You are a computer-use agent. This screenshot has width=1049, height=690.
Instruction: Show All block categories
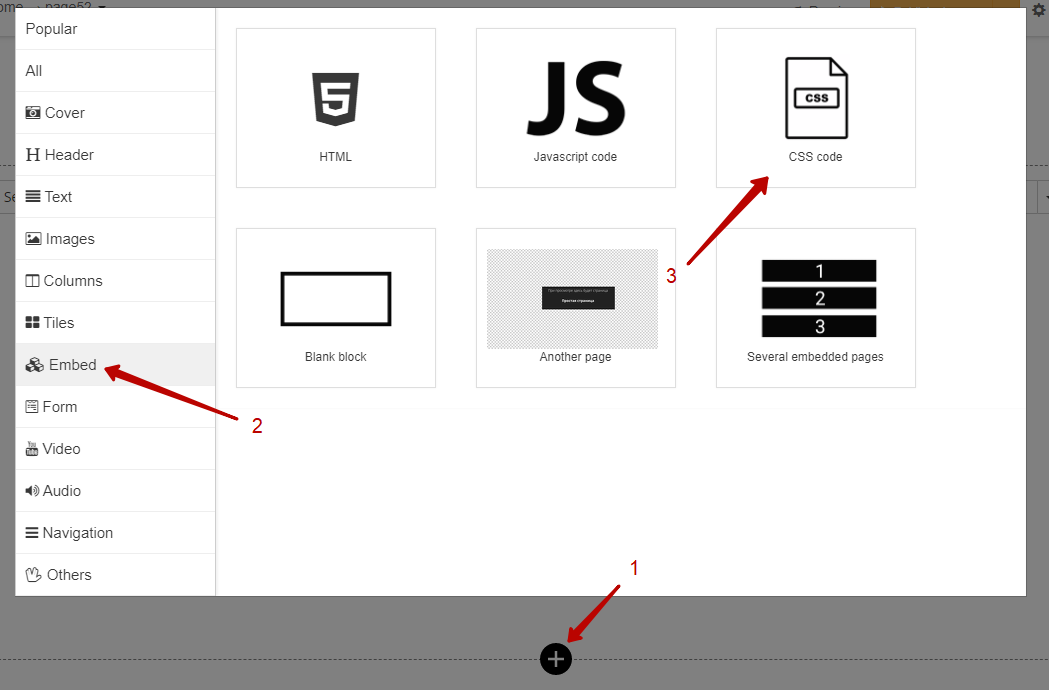[x=33, y=71]
